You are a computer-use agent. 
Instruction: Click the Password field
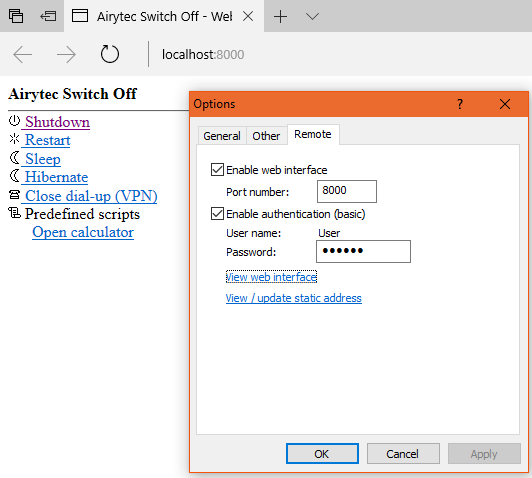click(x=363, y=251)
